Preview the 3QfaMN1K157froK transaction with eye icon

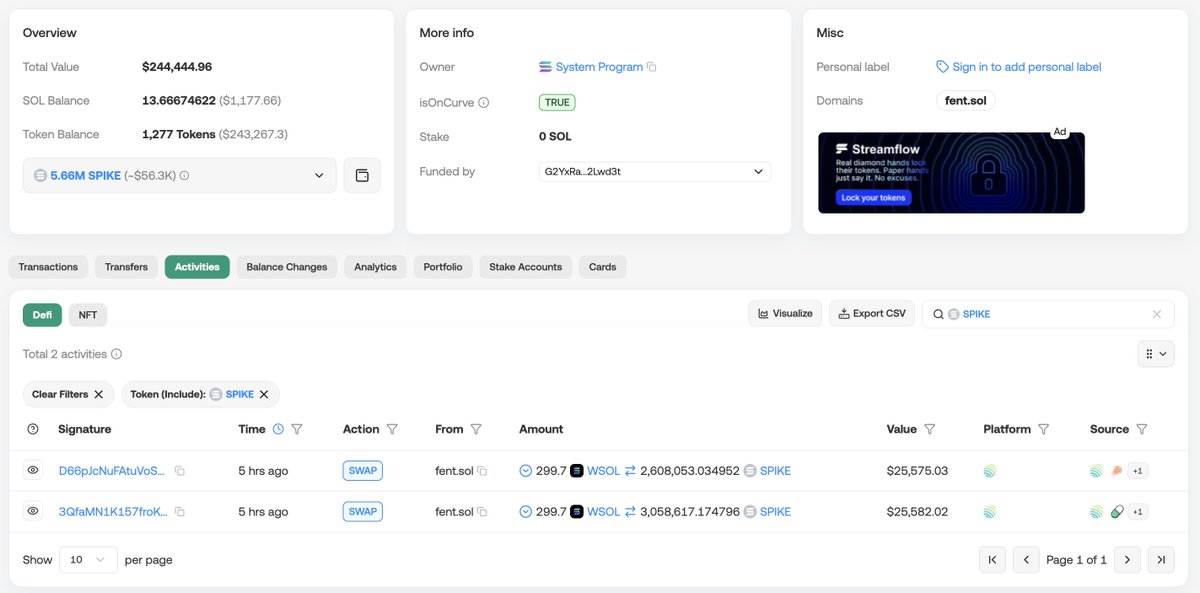(31, 511)
